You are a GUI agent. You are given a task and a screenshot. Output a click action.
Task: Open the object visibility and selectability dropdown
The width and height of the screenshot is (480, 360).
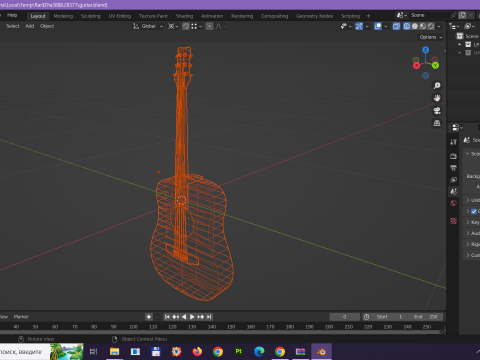346,26
